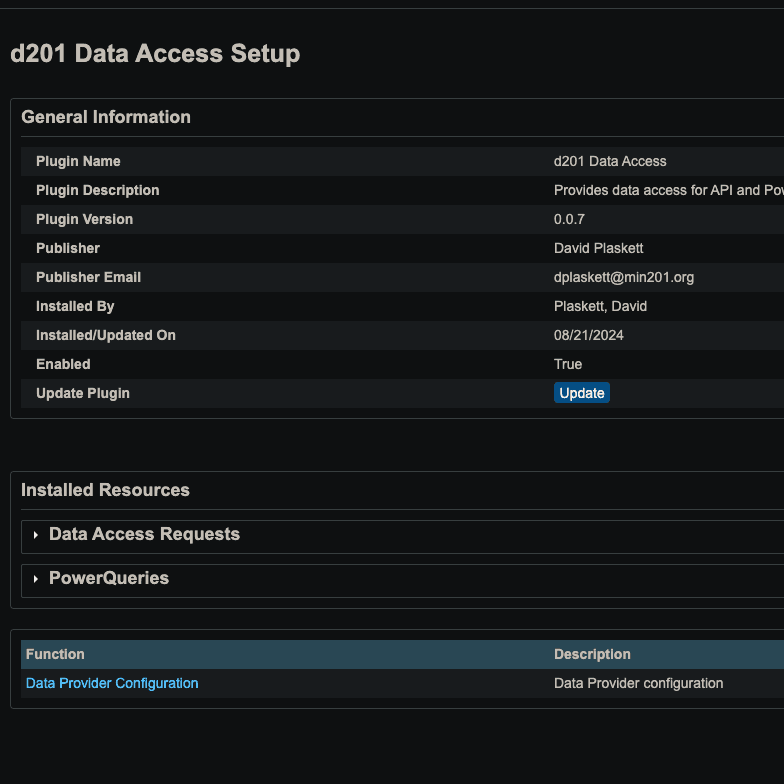Viewport: 784px width, 784px height.
Task: Select the d201 Data Access plugin name value
Action: pos(610,161)
